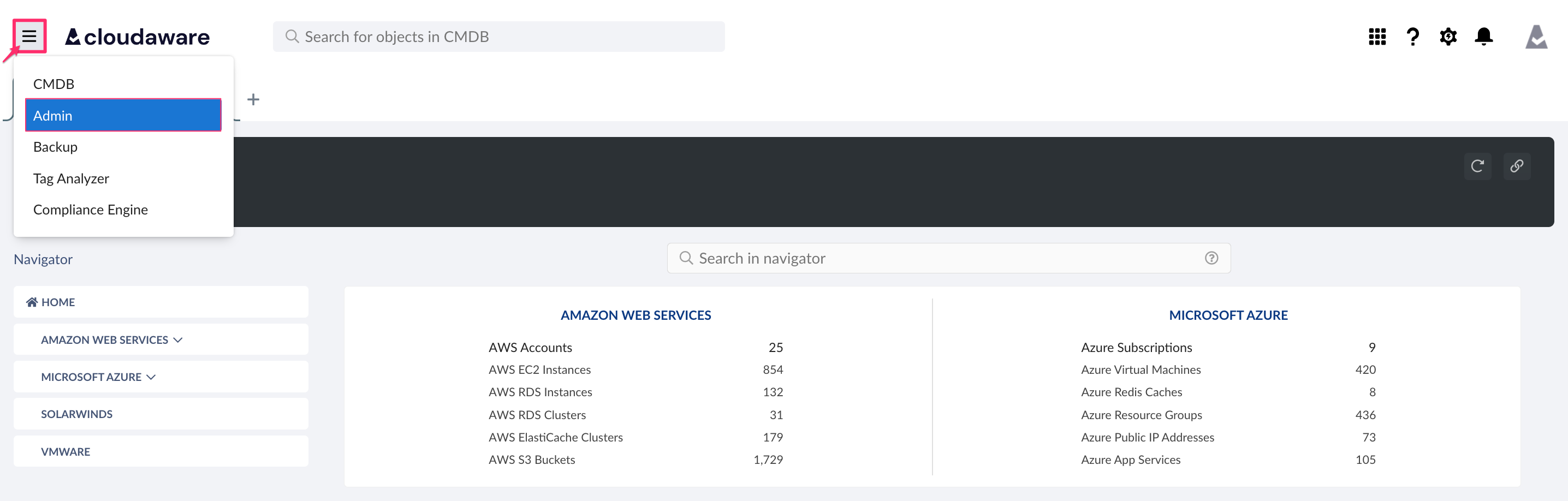Select Tag Analyzer from the menu
The width and height of the screenshot is (1568, 501).
coord(70,178)
